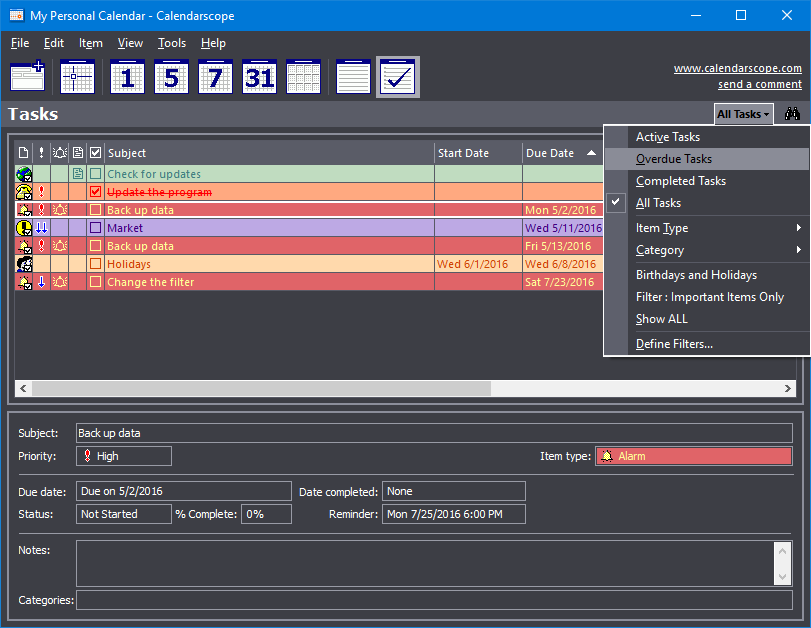Open the Tools menu

click(172, 43)
